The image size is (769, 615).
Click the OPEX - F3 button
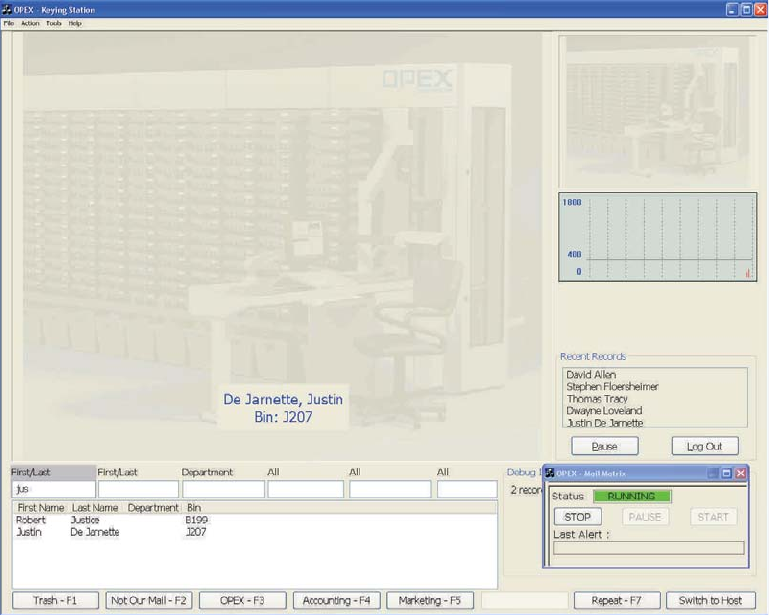pyautogui.click(x=242, y=600)
